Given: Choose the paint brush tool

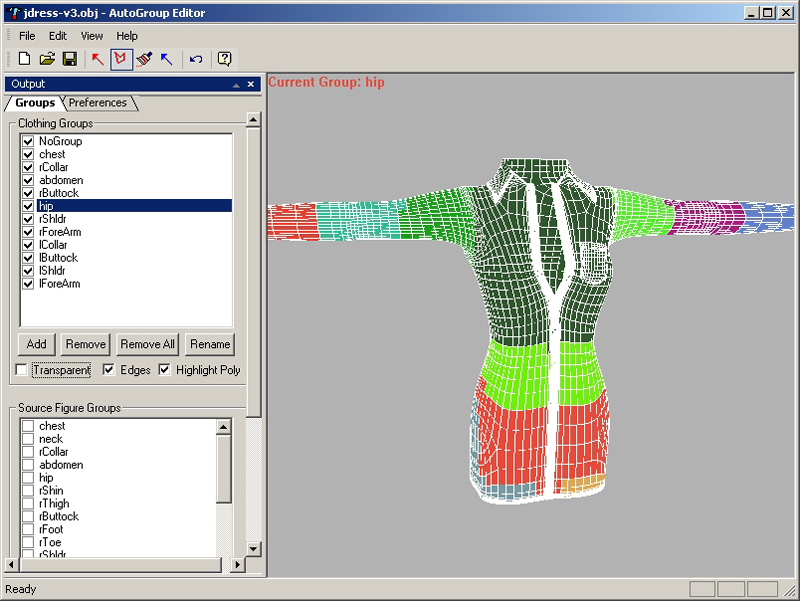Looking at the screenshot, I should pos(144,59).
